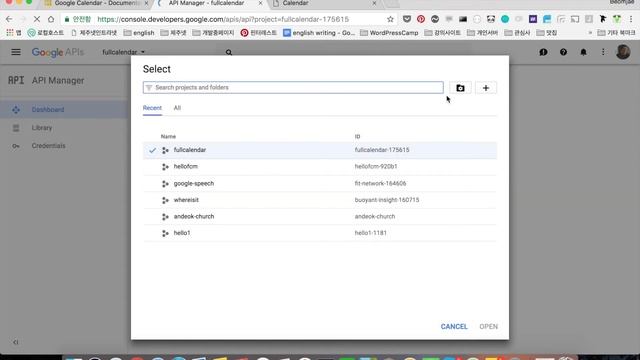The height and width of the screenshot is (360, 640).
Task: Click the Name column header
Action: (x=168, y=136)
